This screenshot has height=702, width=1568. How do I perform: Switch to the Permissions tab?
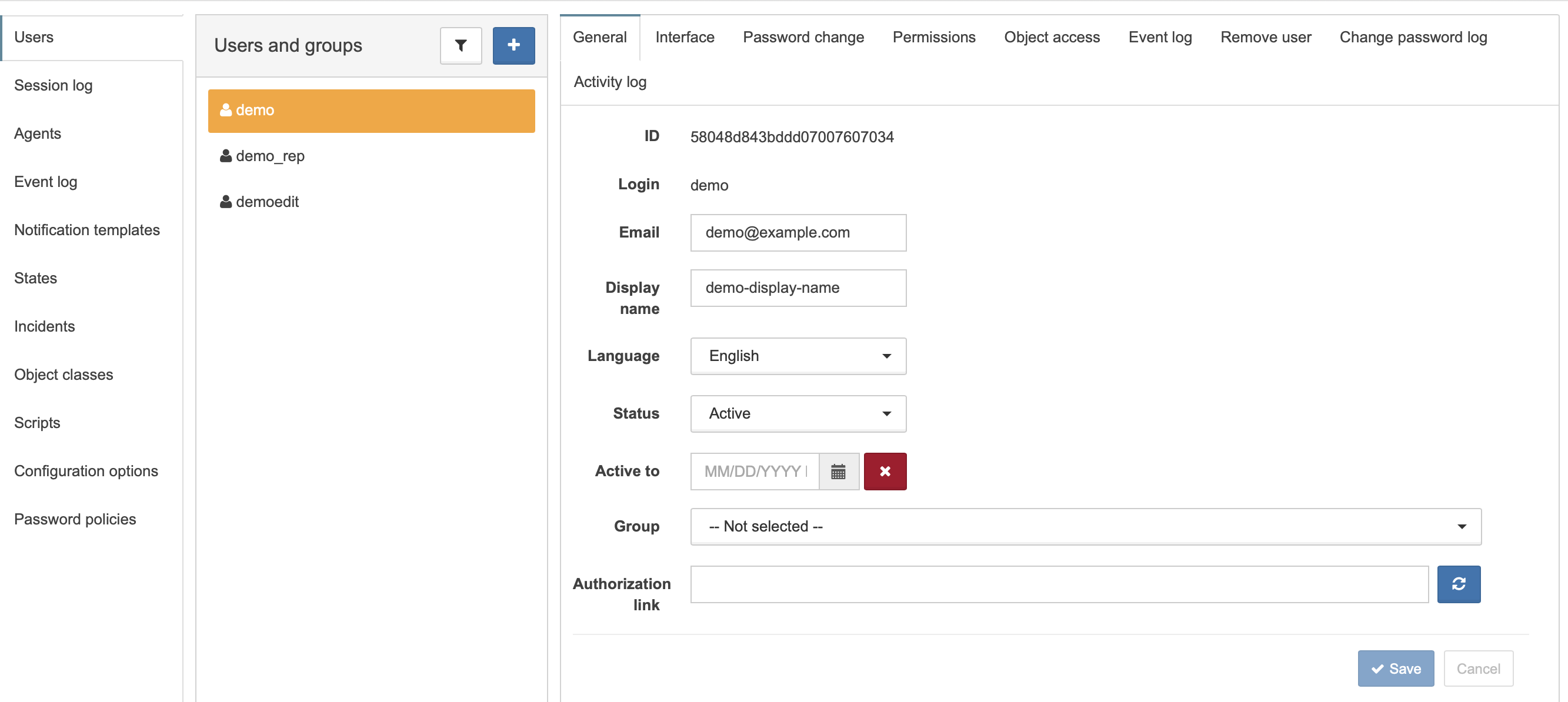(x=934, y=37)
